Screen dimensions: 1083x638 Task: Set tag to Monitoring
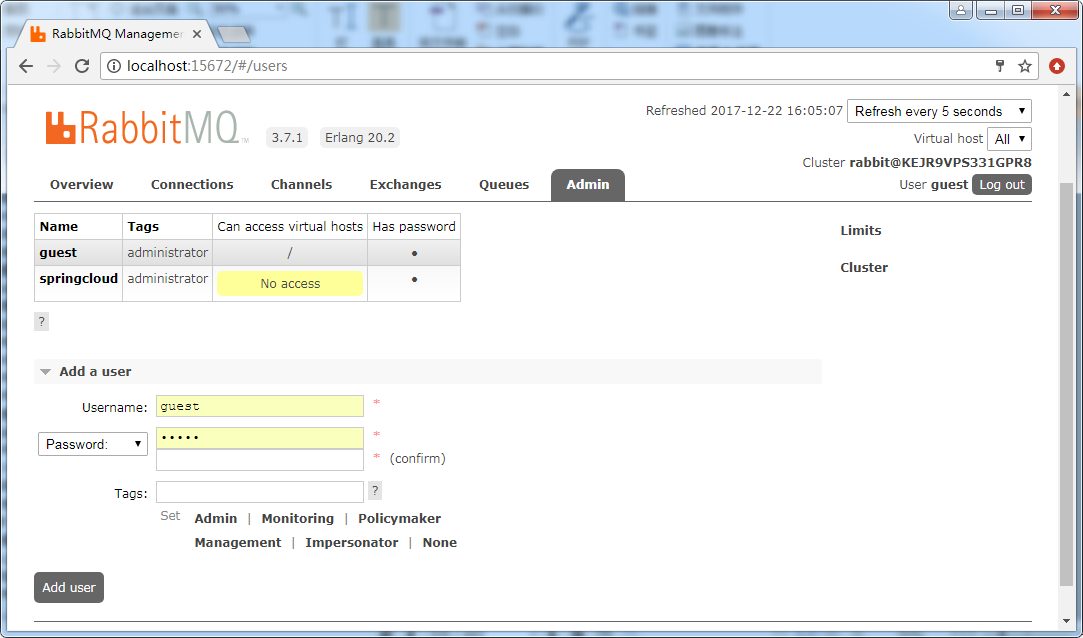pos(298,519)
